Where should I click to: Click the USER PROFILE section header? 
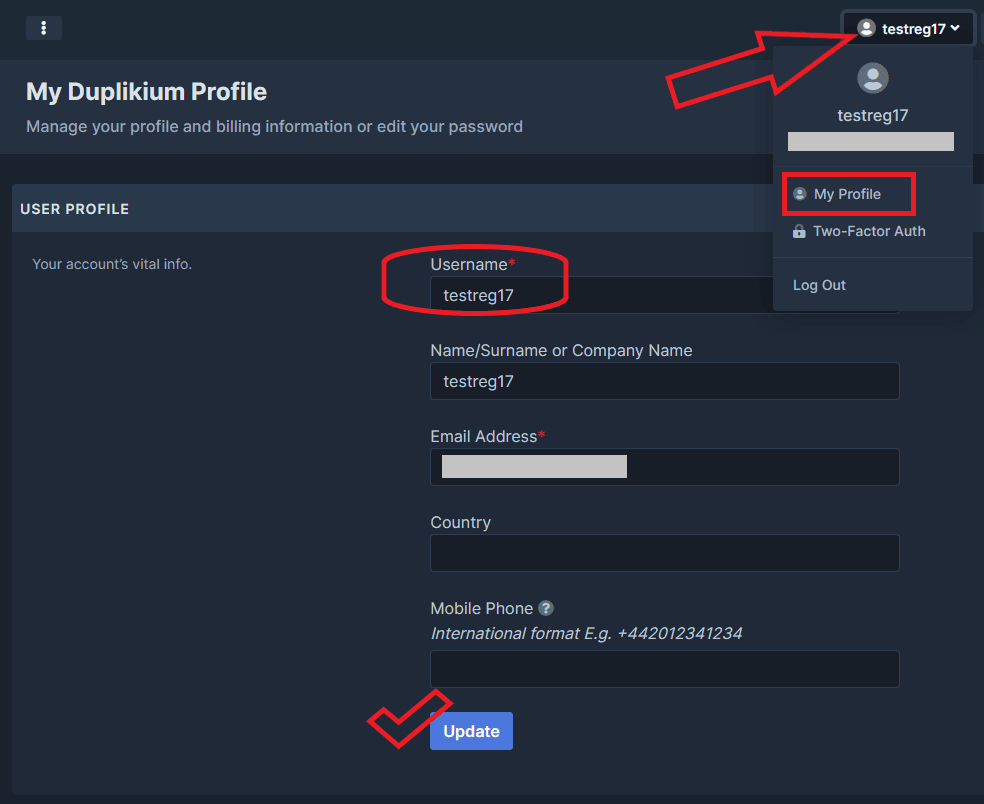75,209
